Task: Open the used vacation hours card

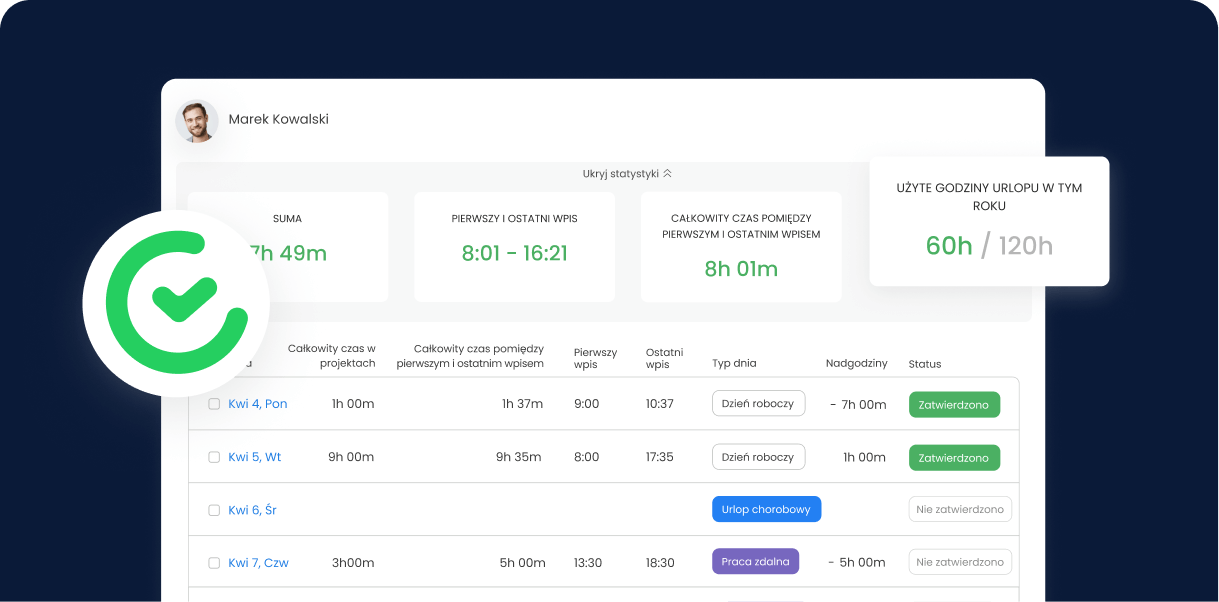Action: 989,221
